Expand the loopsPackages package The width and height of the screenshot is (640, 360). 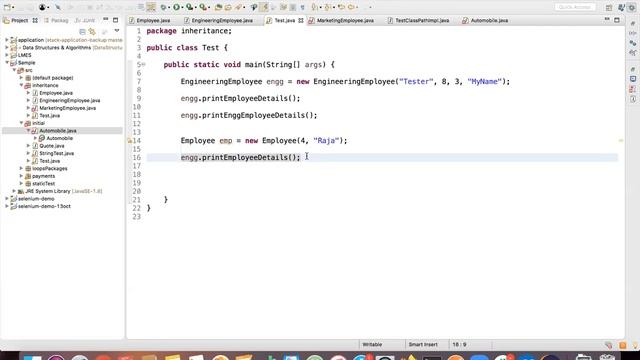[21, 168]
